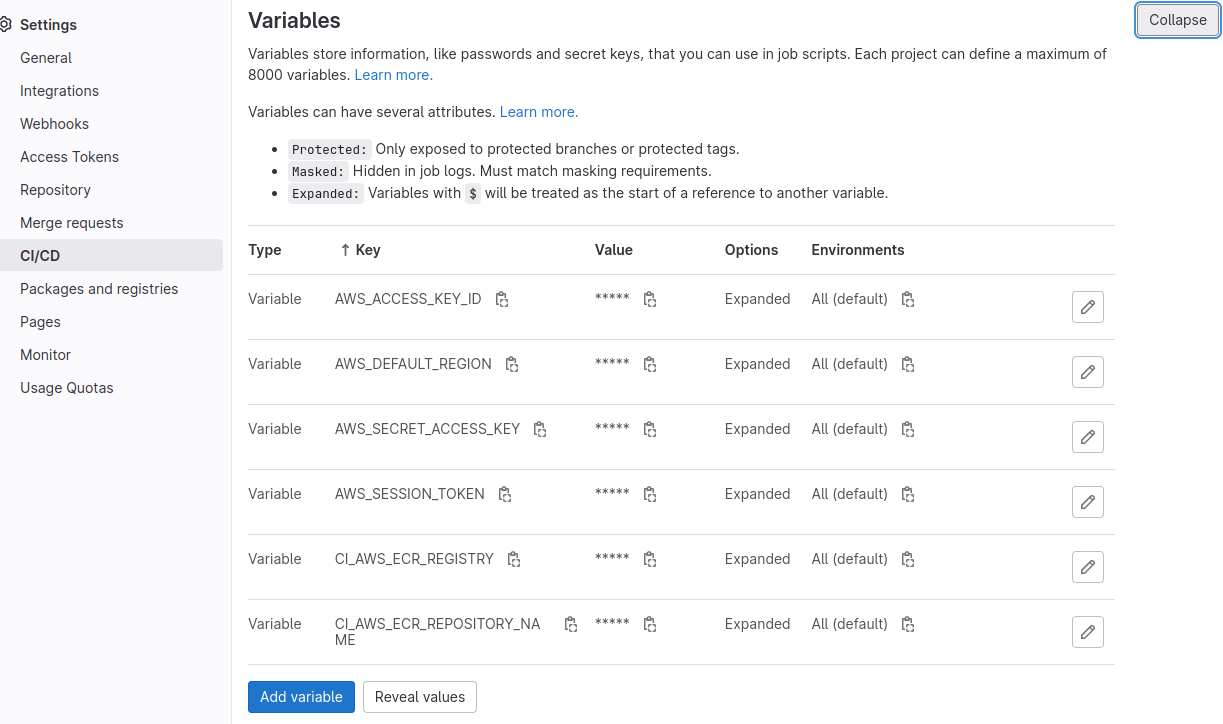The width and height of the screenshot is (1223, 724).
Task: Copy the AWS_DEFAULT_REGION value
Action: coord(649,364)
